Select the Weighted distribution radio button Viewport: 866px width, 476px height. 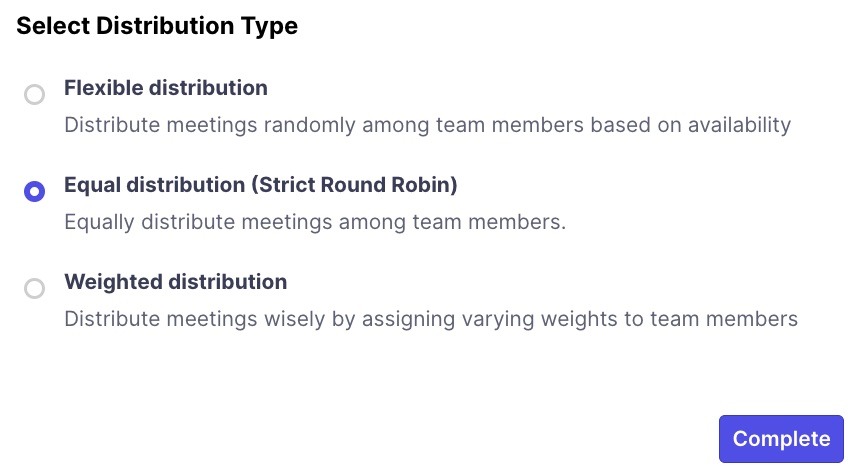tap(34, 289)
